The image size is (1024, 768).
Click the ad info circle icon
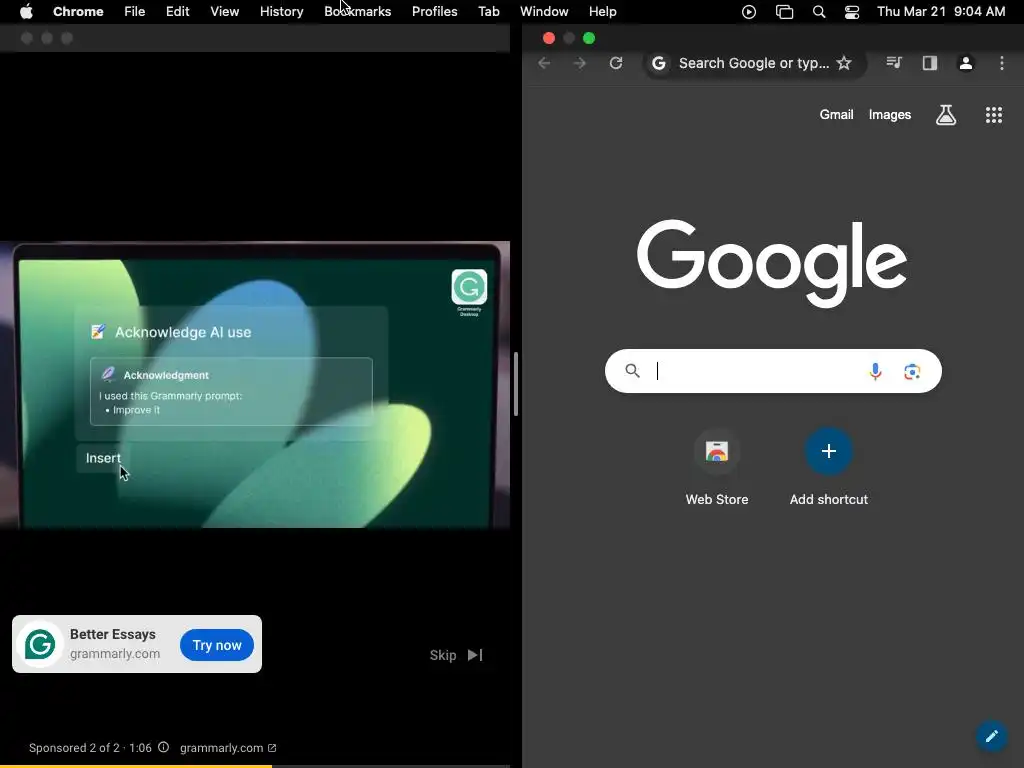pos(163,747)
